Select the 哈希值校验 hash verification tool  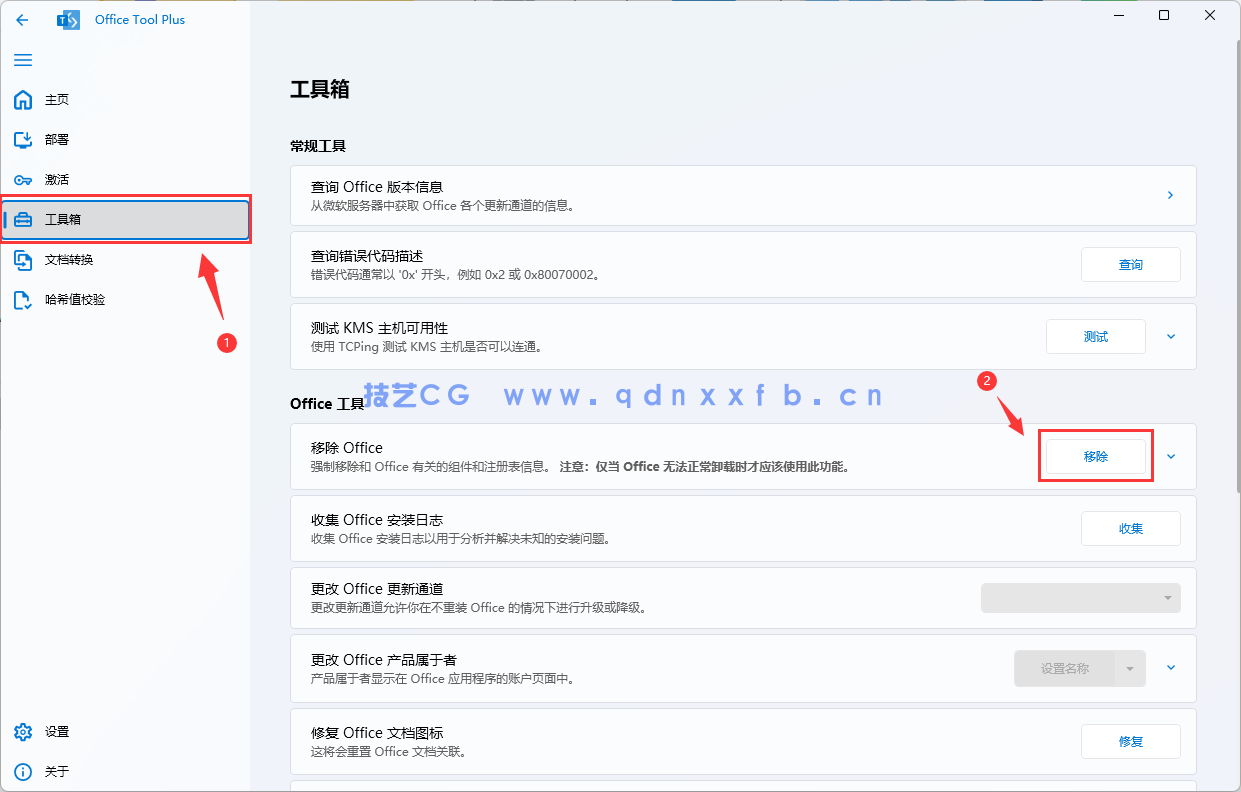pos(75,299)
